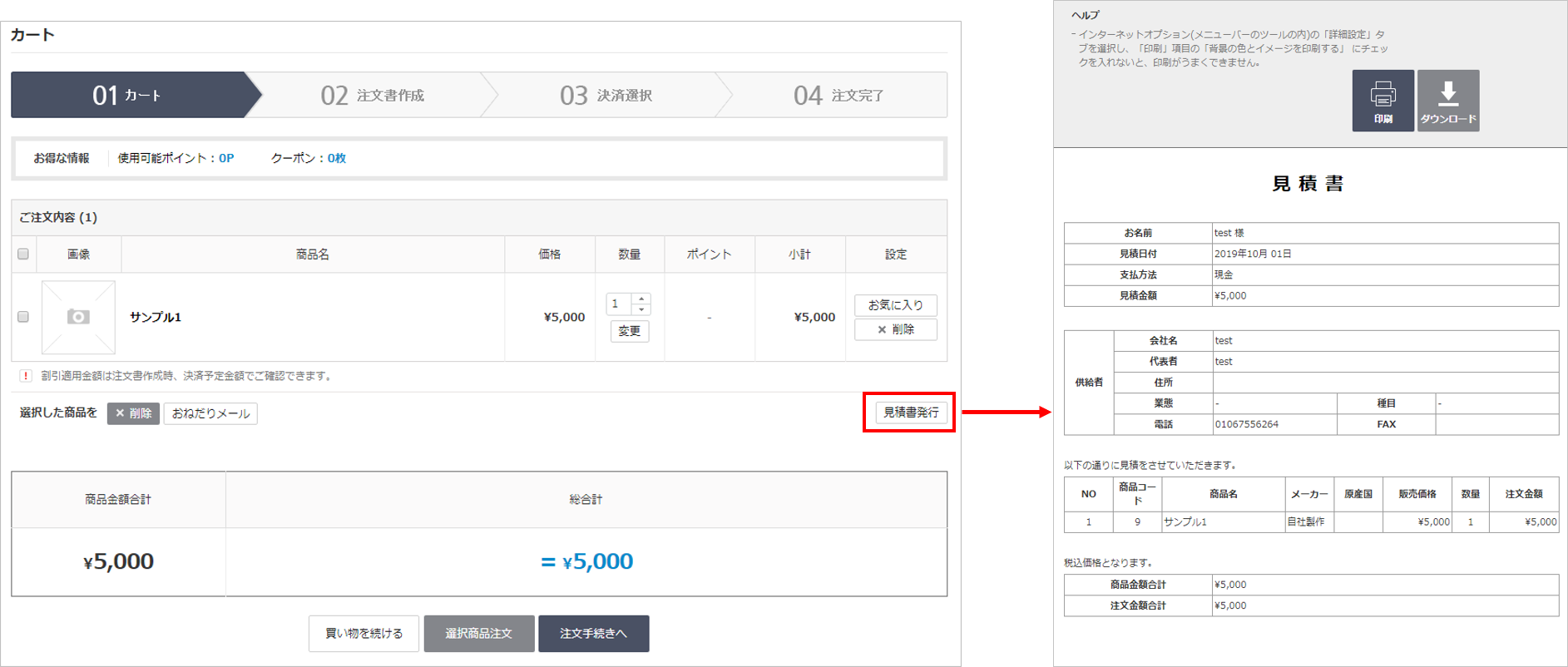Remove item with the row's 削除 button
Image resolution: width=1568 pixels, height=667 pixels.
pyautogui.click(x=895, y=329)
